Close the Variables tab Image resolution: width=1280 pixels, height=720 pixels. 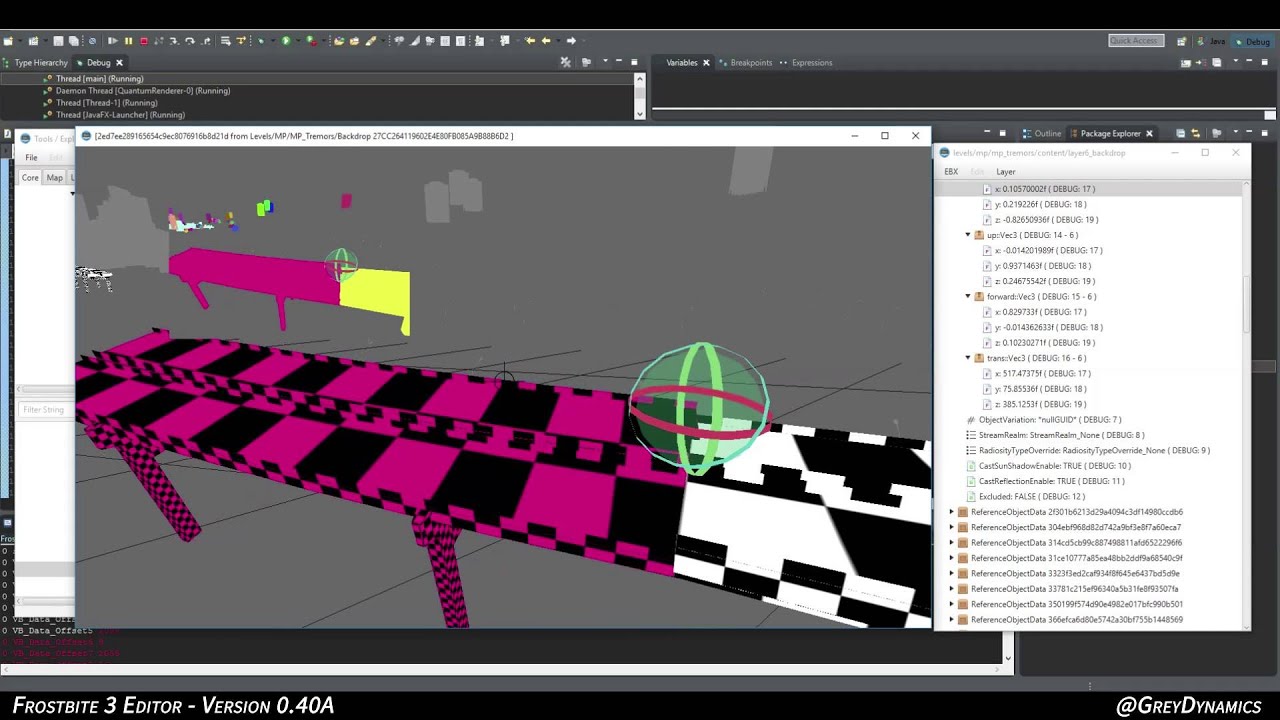point(706,62)
